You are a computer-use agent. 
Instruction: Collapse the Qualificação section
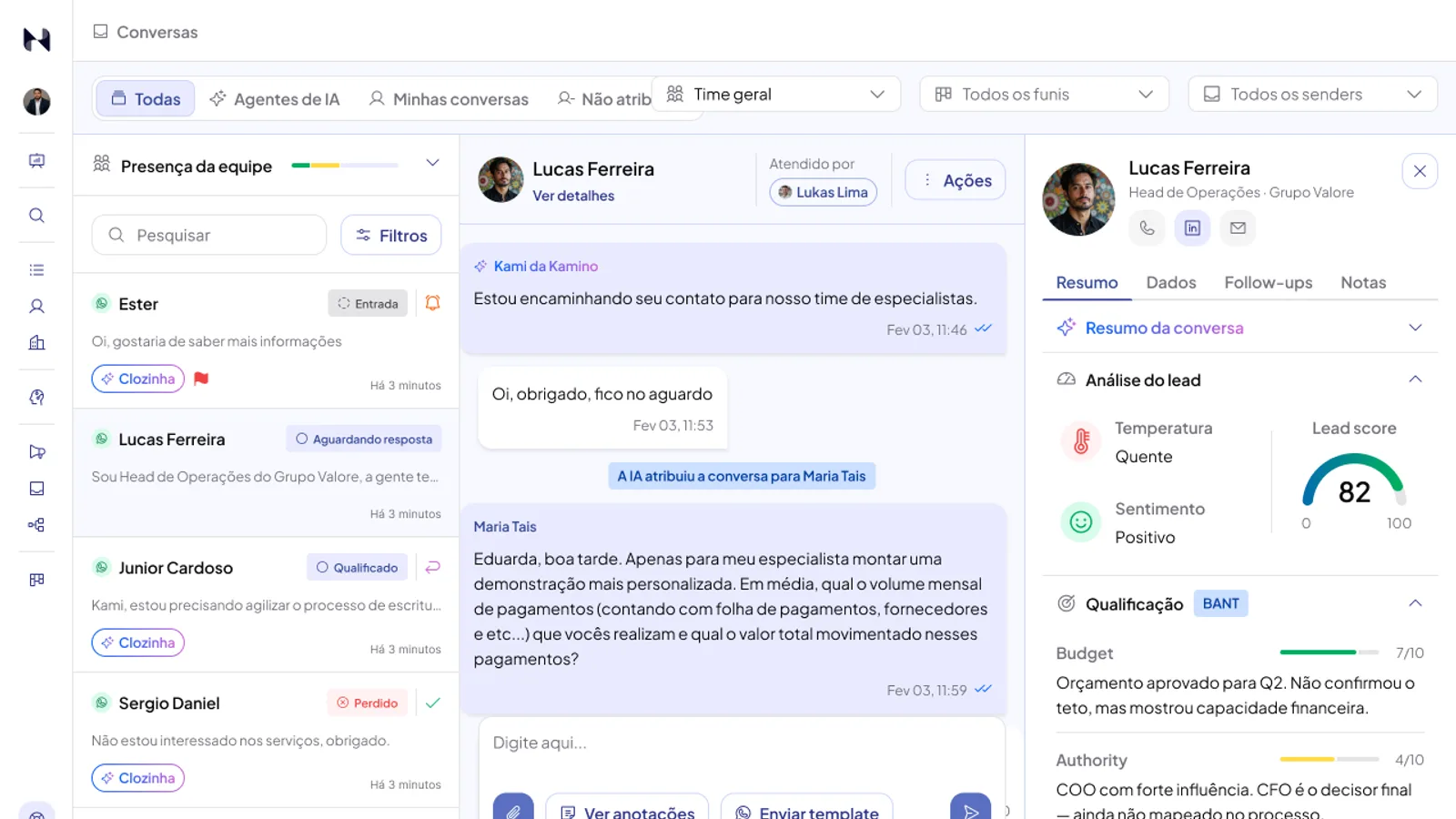tap(1415, 603)
